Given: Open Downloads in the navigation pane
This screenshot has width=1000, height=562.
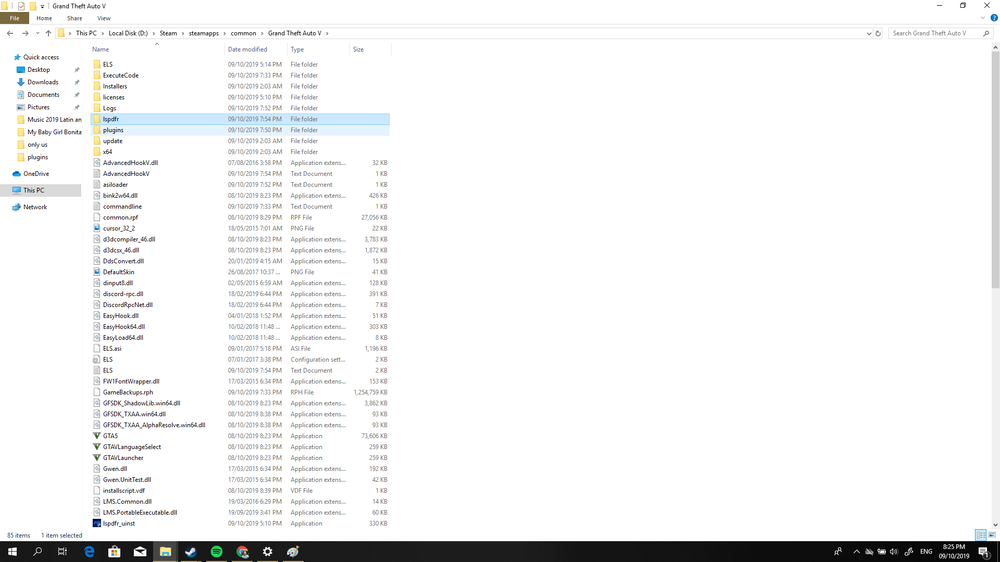Looking at the screenshot, I should pos(42,82).
